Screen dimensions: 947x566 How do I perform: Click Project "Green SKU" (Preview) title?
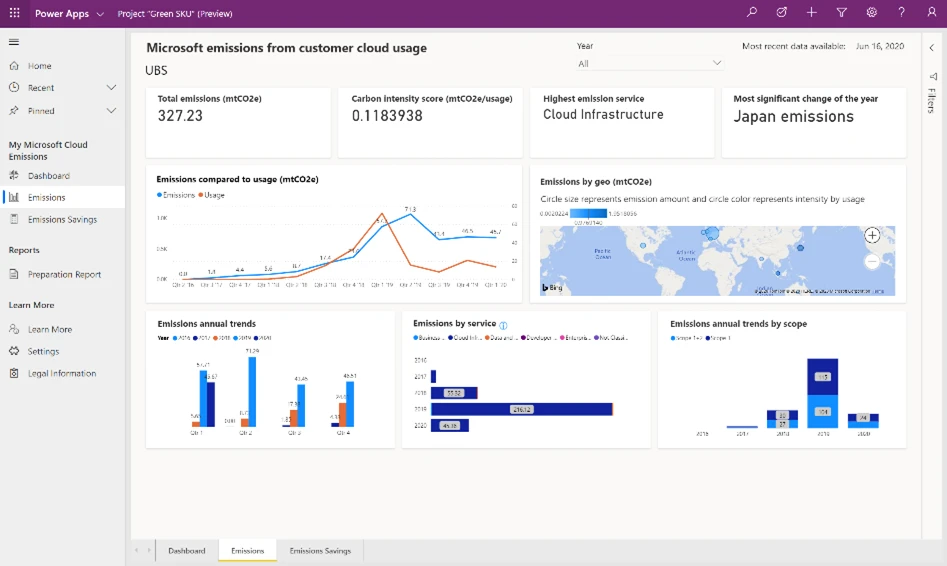coord(175,13)
